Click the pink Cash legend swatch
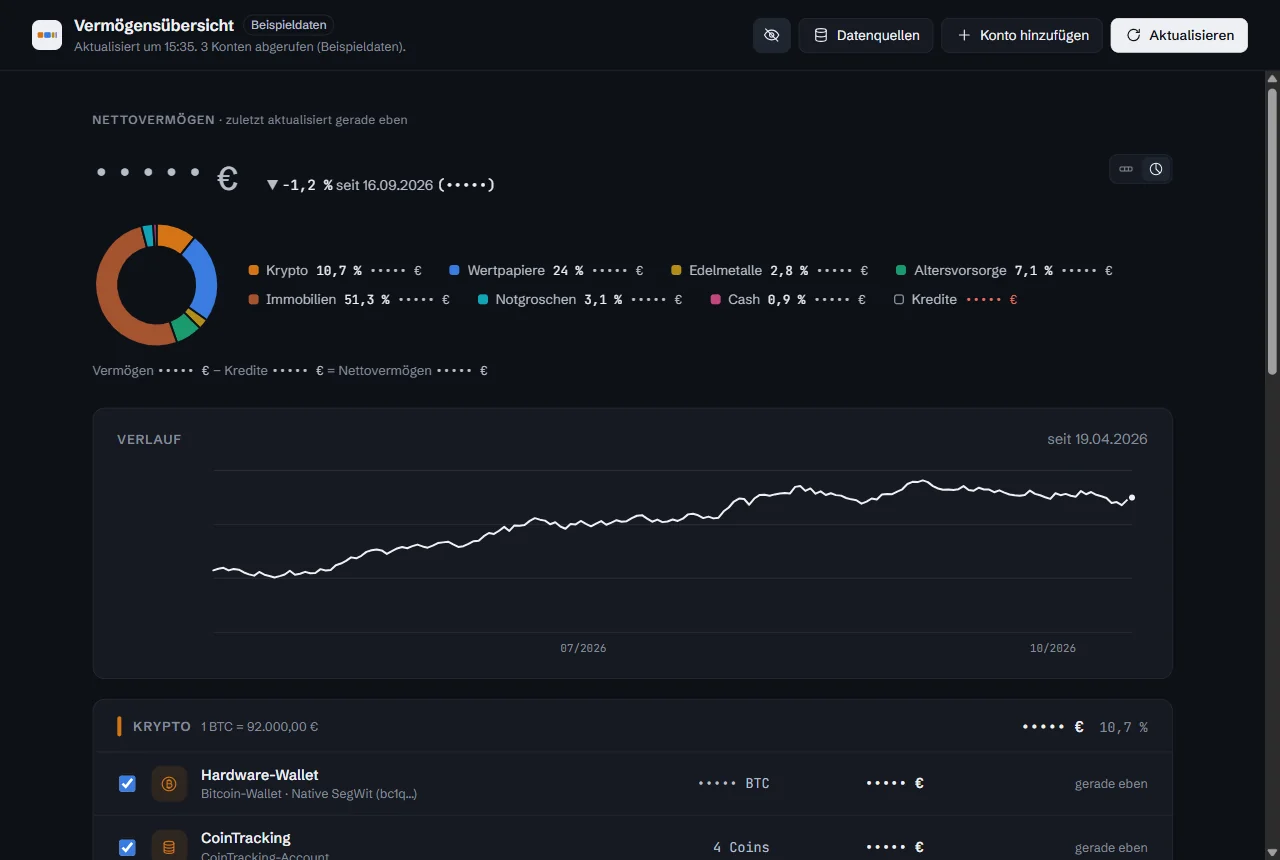The height and width of the screenshot is (860, 1280). coord(715,300)
